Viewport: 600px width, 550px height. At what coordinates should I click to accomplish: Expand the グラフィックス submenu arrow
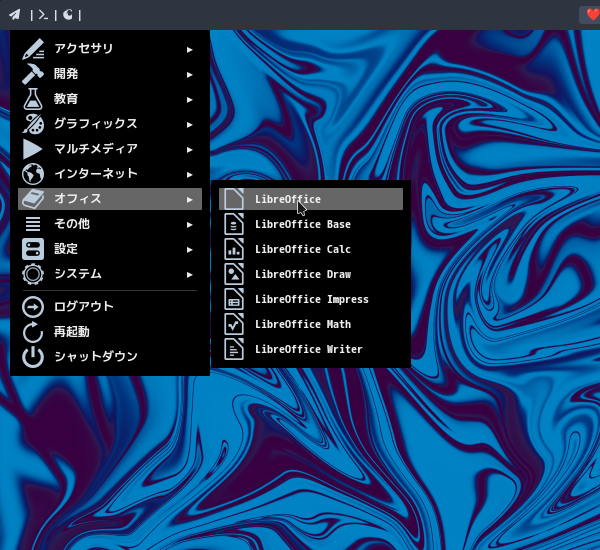189,125
